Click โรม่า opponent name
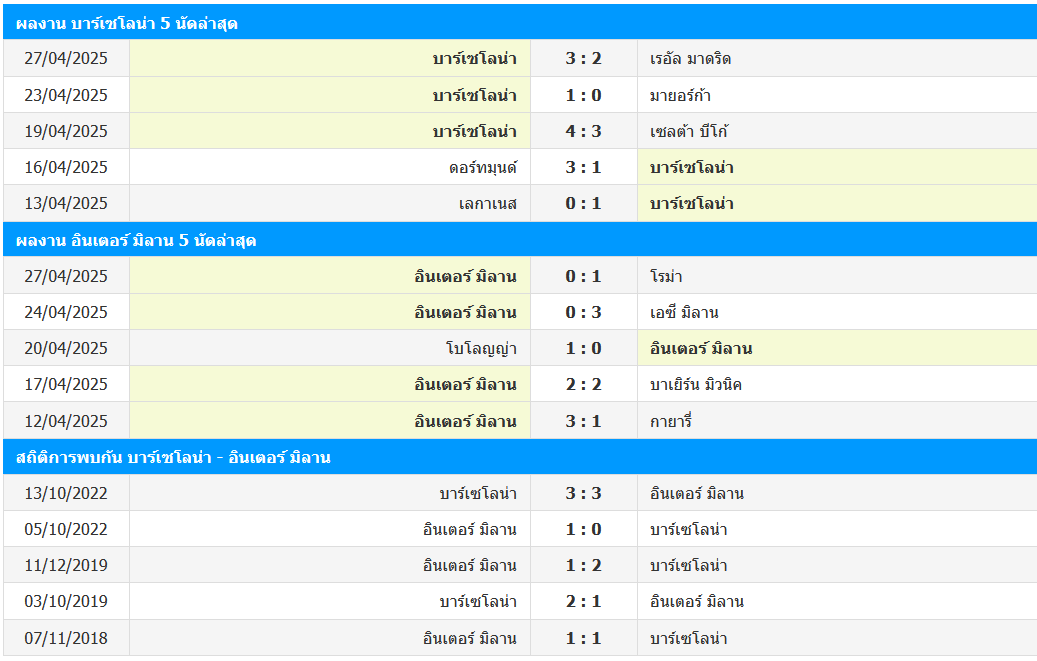This screenshot has width=1037, height=661. pyautogui.click(x=666, y=276)
